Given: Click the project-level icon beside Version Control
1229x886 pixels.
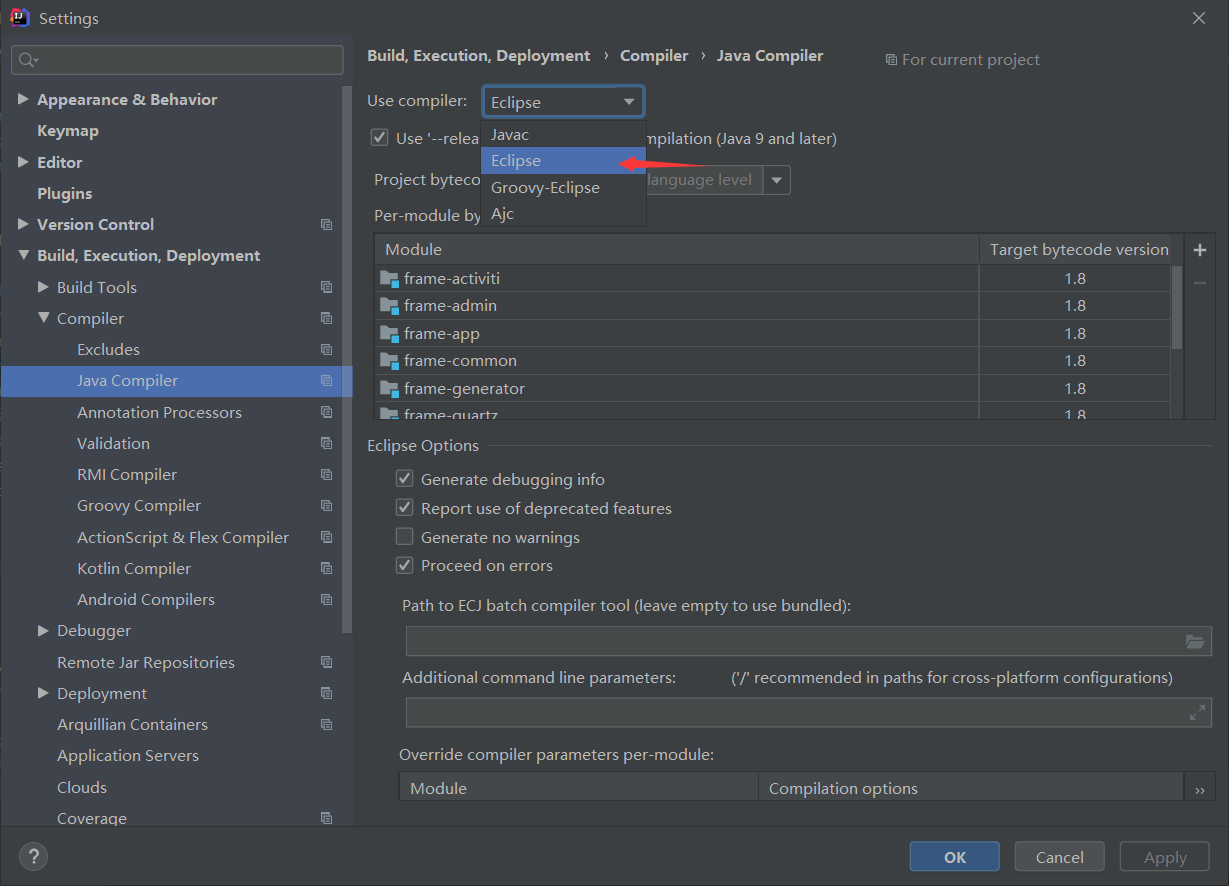Looking at the screenshot, I should (326, 225).
